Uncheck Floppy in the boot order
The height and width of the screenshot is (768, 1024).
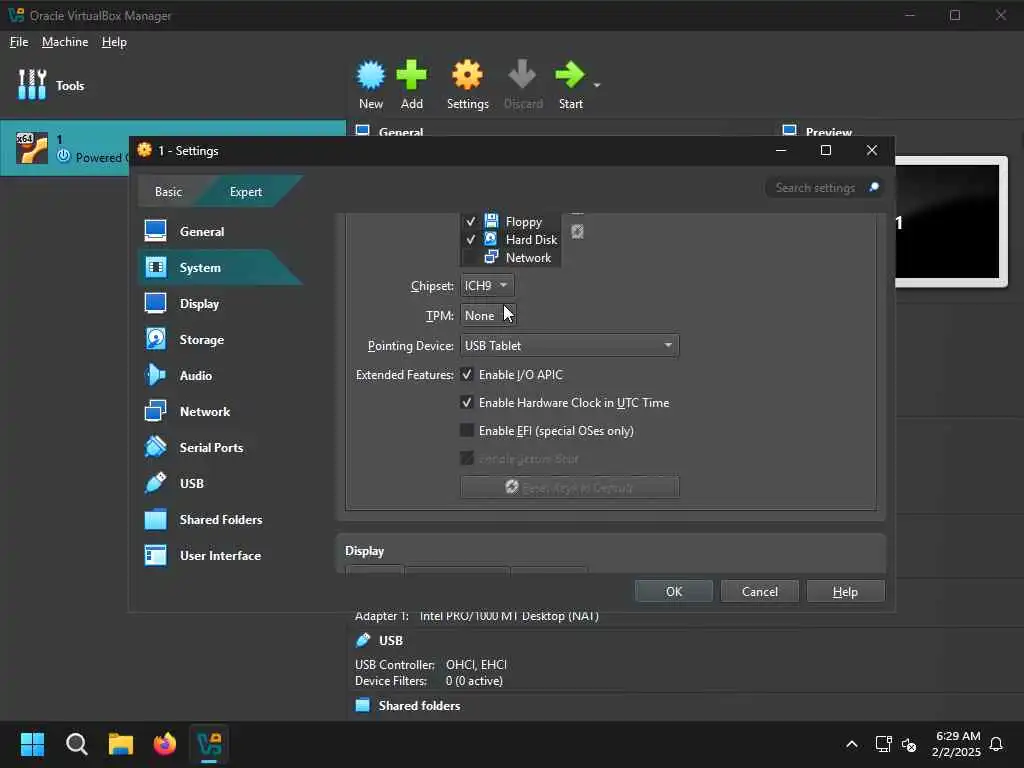pos(470,221)
